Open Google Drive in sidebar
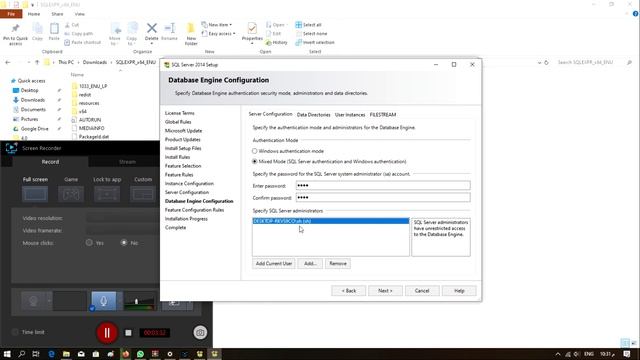This screenshot has width=640, height=360. [34, 129]
